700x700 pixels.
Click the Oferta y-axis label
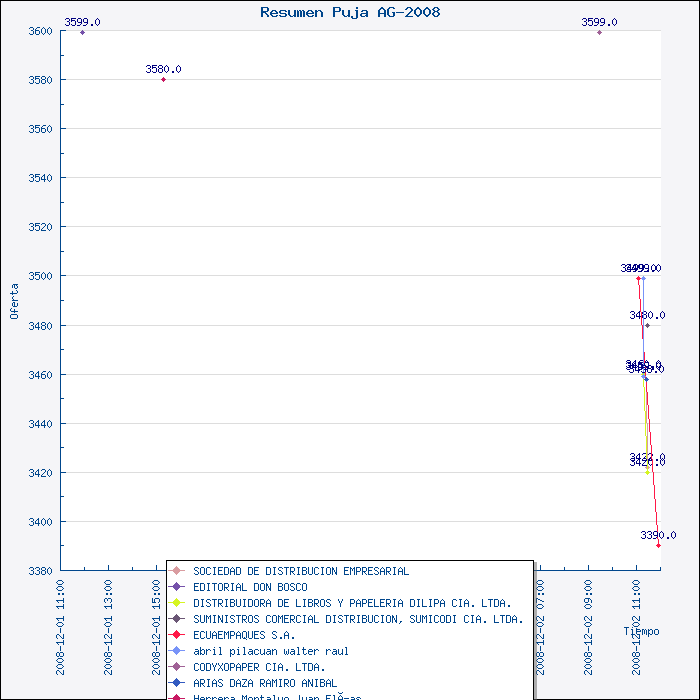pyautogui.click(x=14, y=300)
